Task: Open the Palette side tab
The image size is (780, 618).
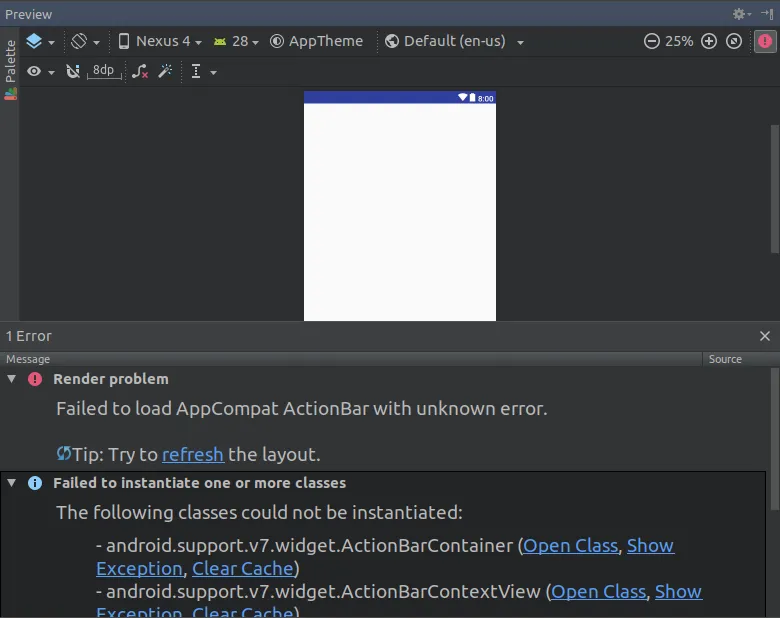Action: click(x=10, y=69)
